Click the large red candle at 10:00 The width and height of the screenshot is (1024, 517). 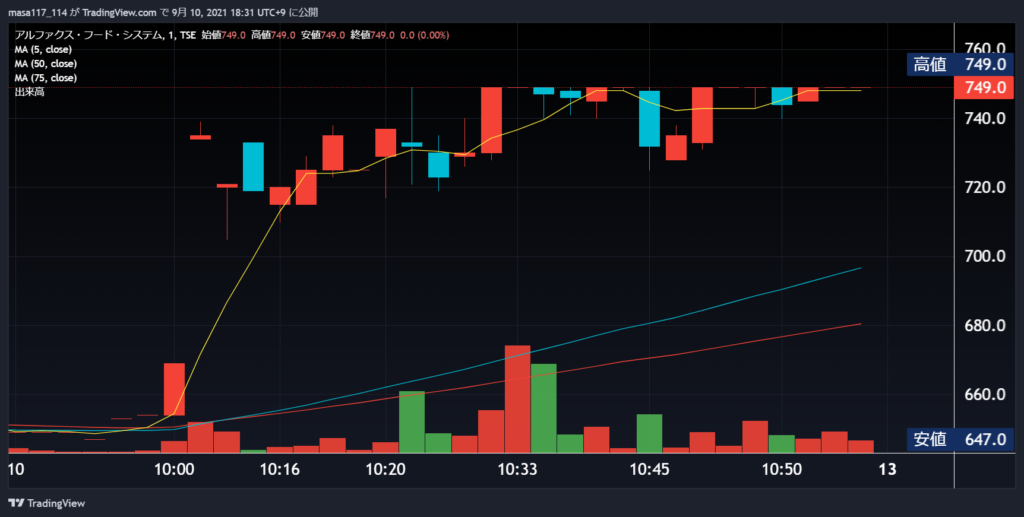pos(174,389)
